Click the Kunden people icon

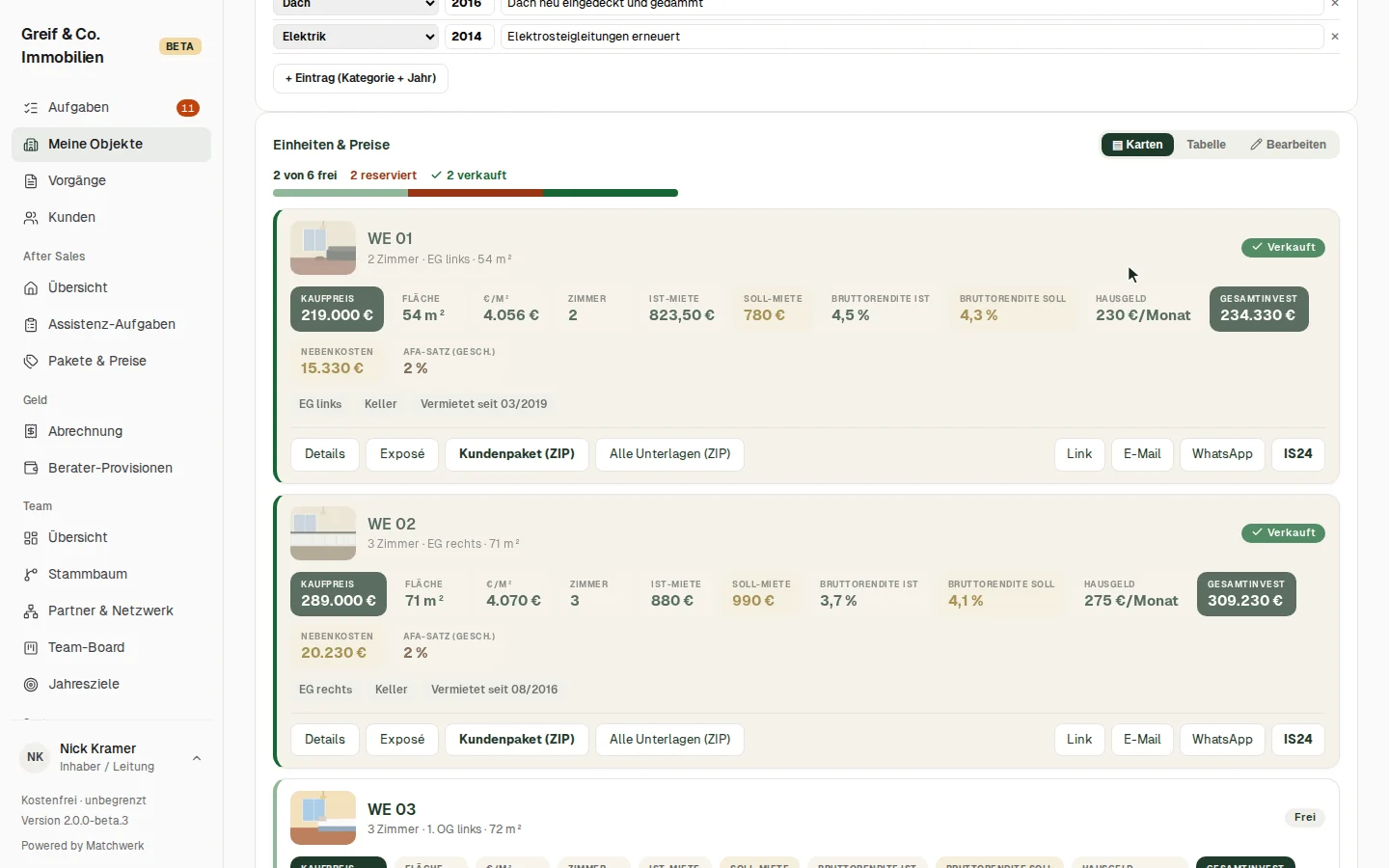pos(31,218)
